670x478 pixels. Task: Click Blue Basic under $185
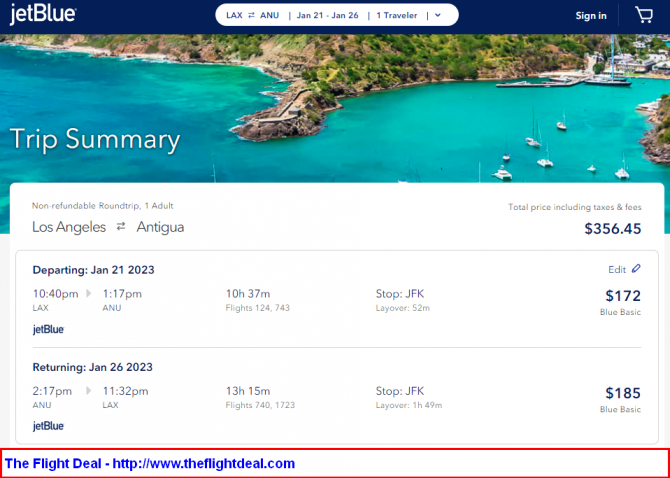[x=620, y=409]
